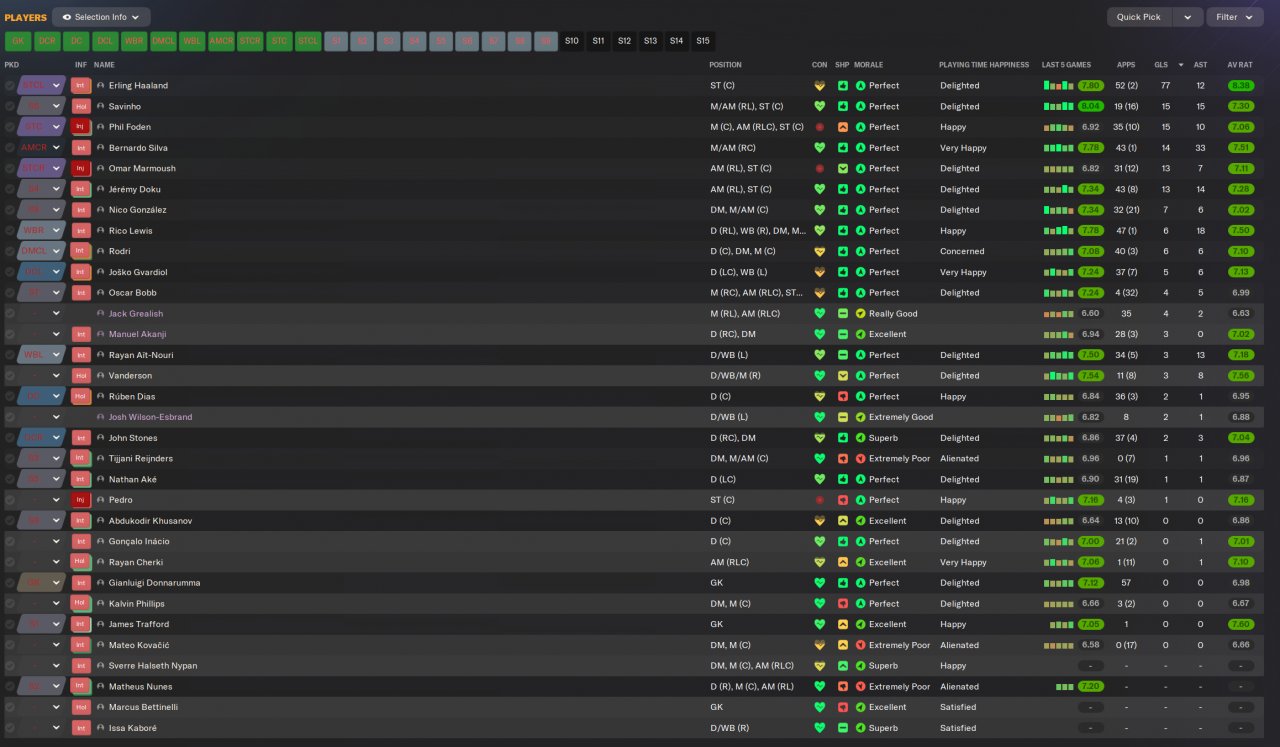The height and width of the screenshot is (747, 1280).
Task: Select the S15 substitute slot
Action: click(703, 41)
